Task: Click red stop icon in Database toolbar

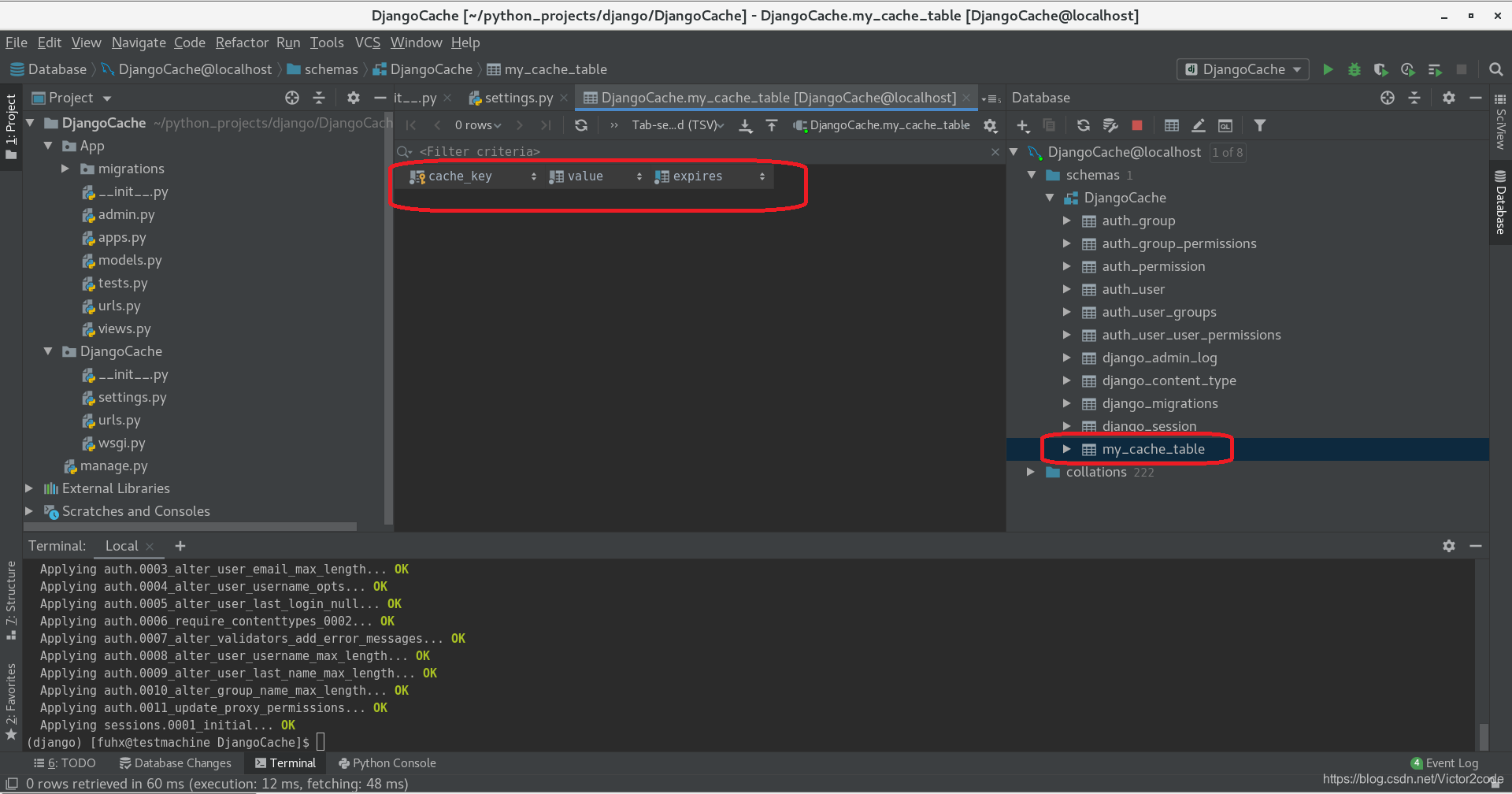Action: click(x=1137, y=125)
